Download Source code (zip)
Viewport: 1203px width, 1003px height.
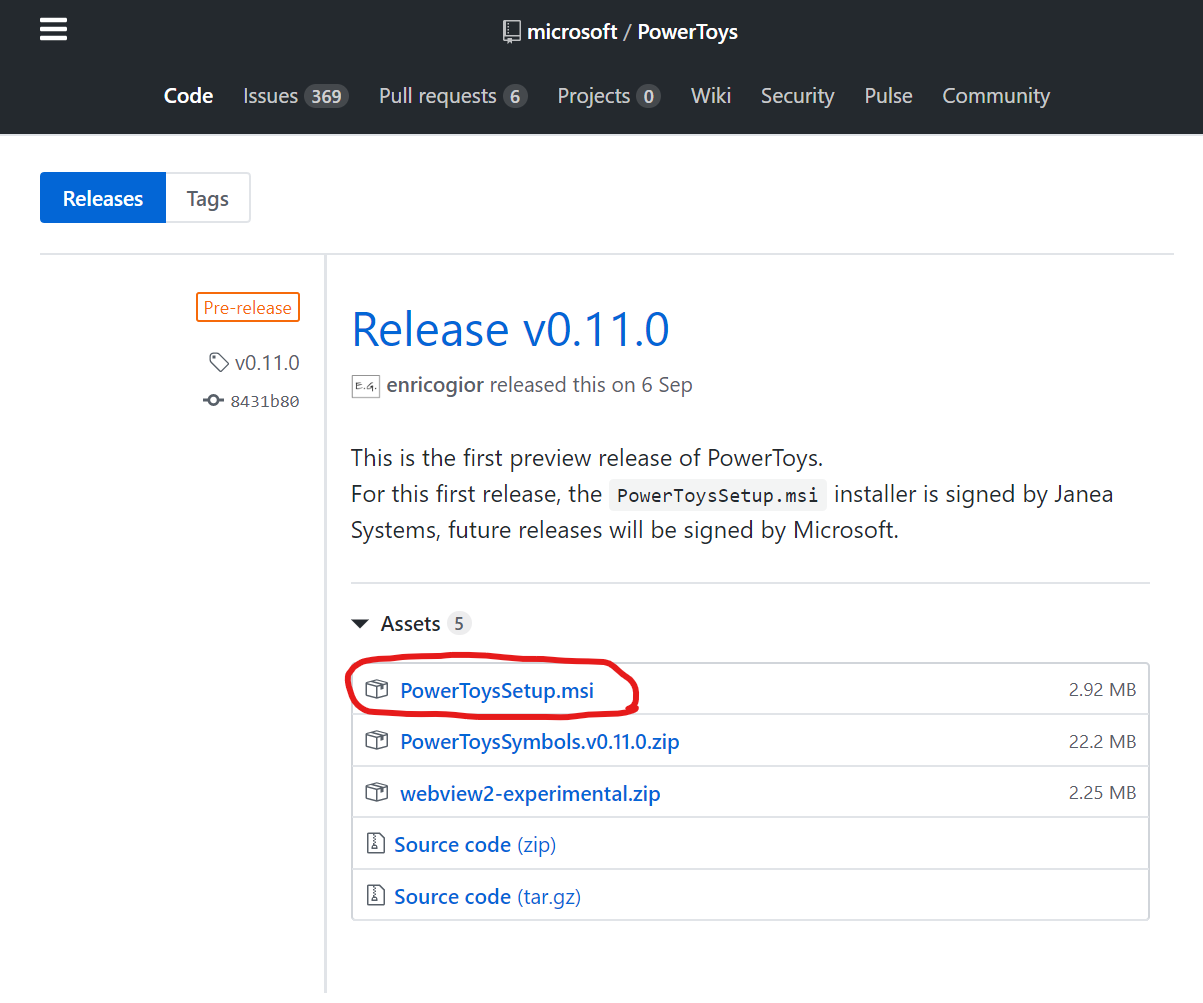coord(475,845)
